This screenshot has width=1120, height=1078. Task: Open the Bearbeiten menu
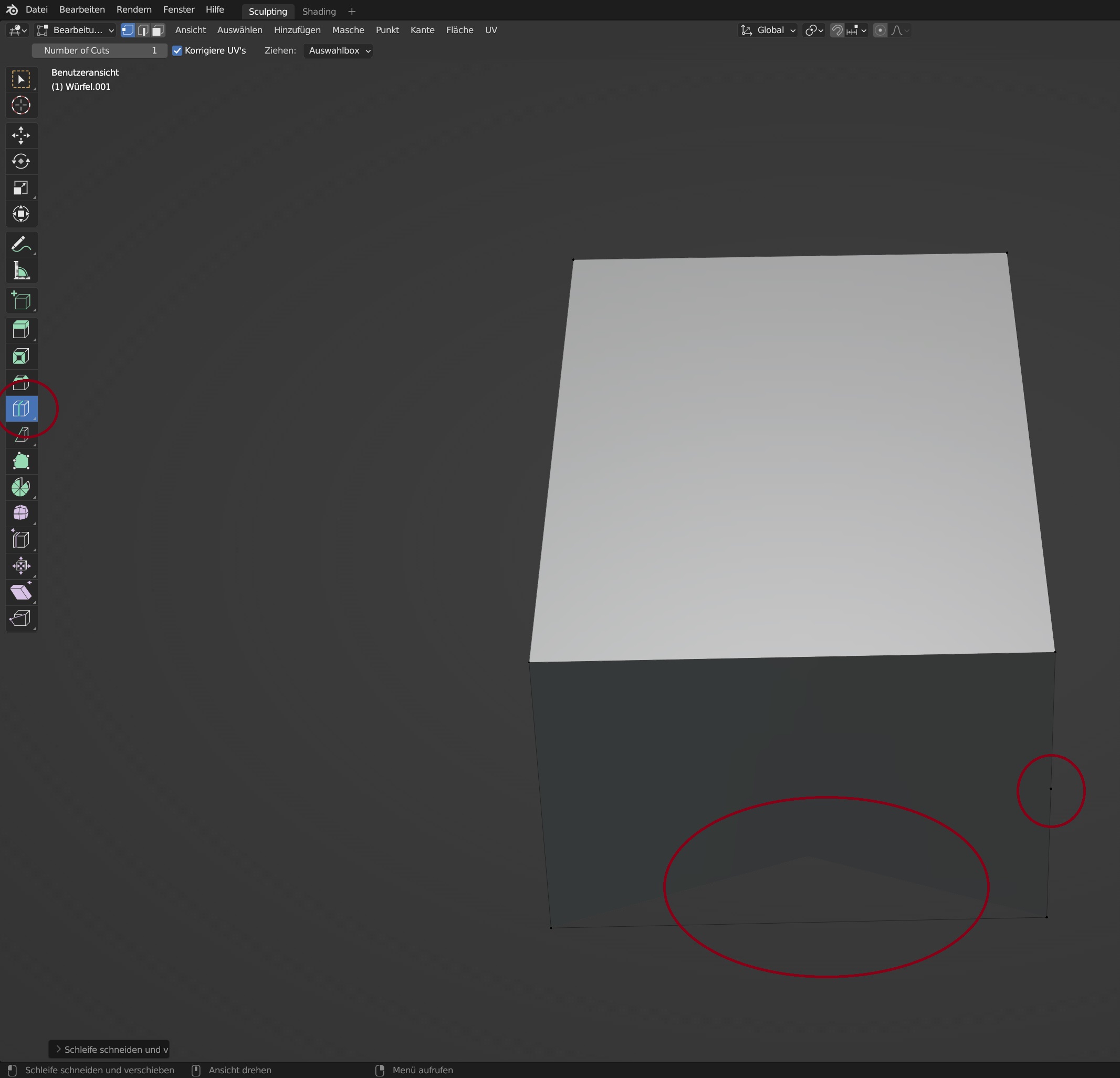click(82, 10)
